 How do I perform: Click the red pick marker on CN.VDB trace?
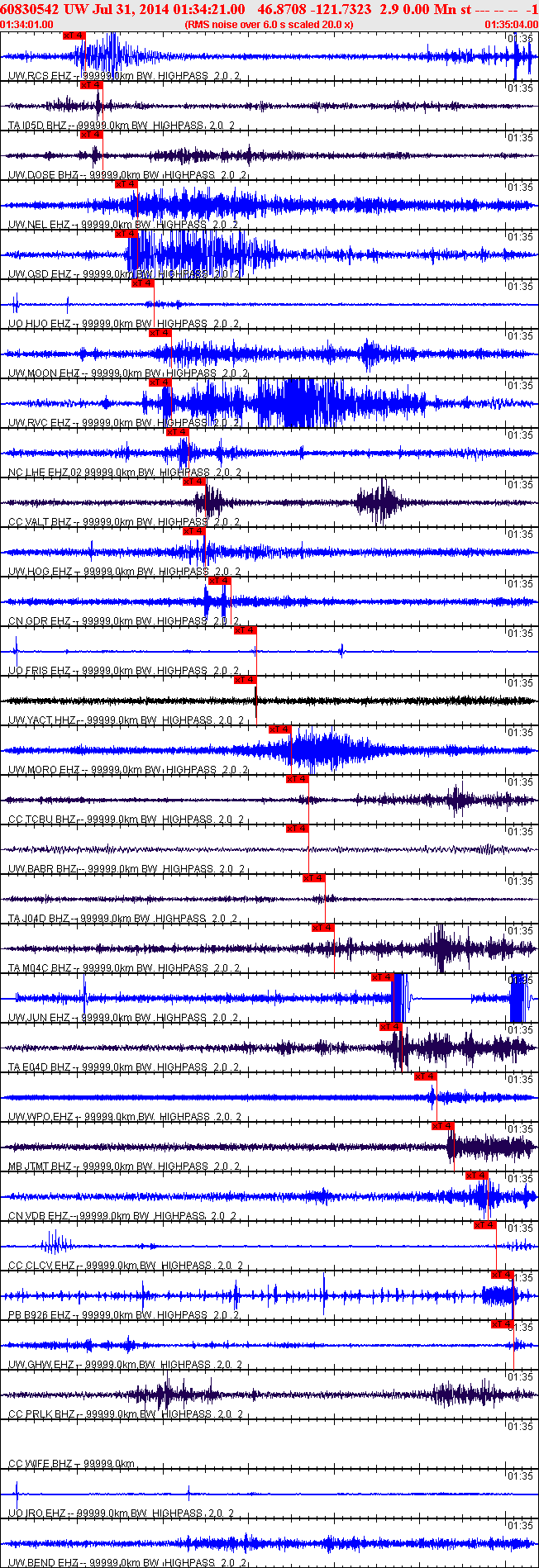click(x=477, y=1176)
